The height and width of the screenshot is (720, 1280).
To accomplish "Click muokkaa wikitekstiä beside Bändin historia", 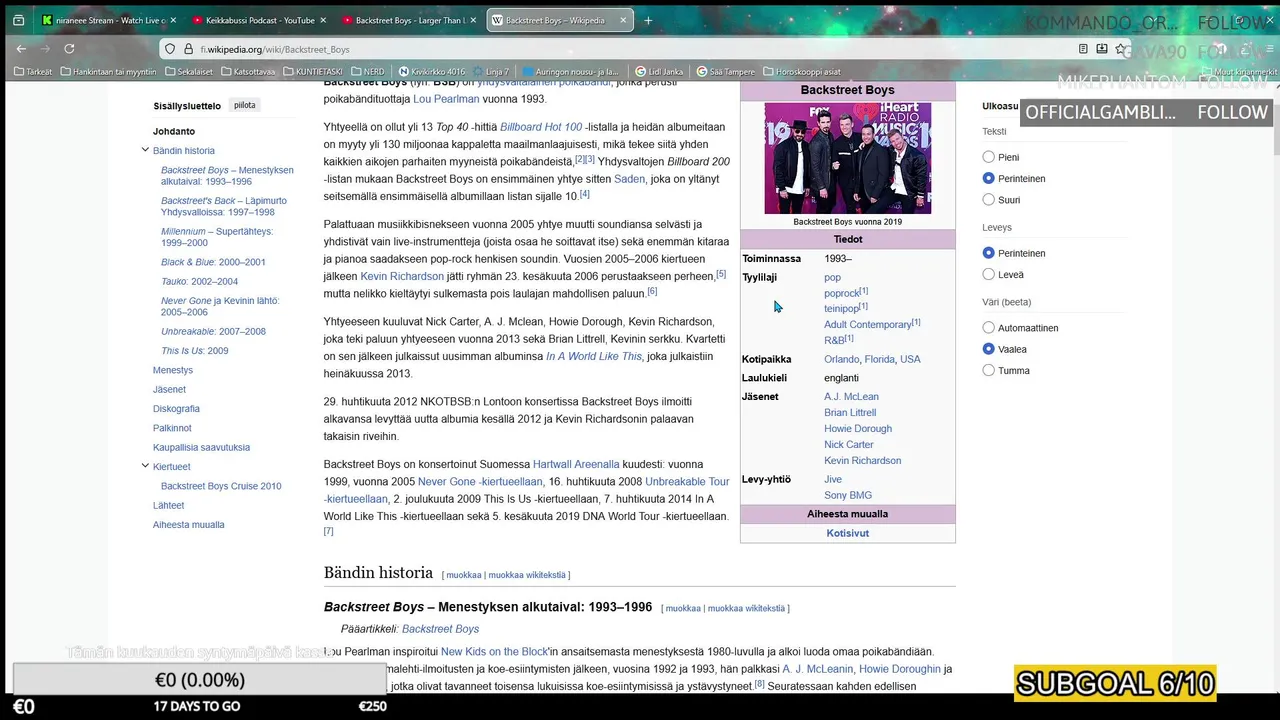I will (527, 575).
